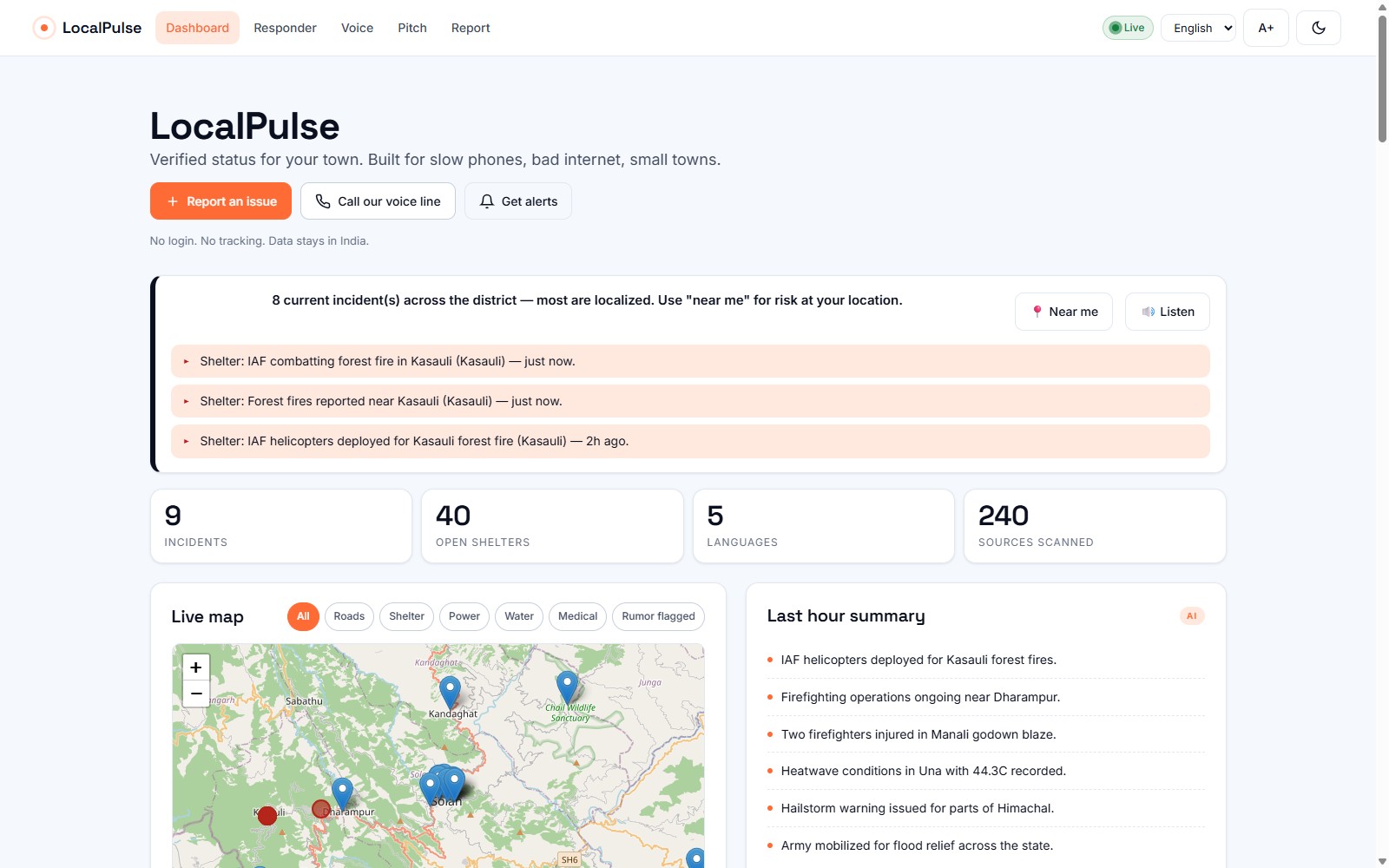Screen dimensions: 1389x868
Task: Click the red Kasauli incident circle
Action: (267, 816)
